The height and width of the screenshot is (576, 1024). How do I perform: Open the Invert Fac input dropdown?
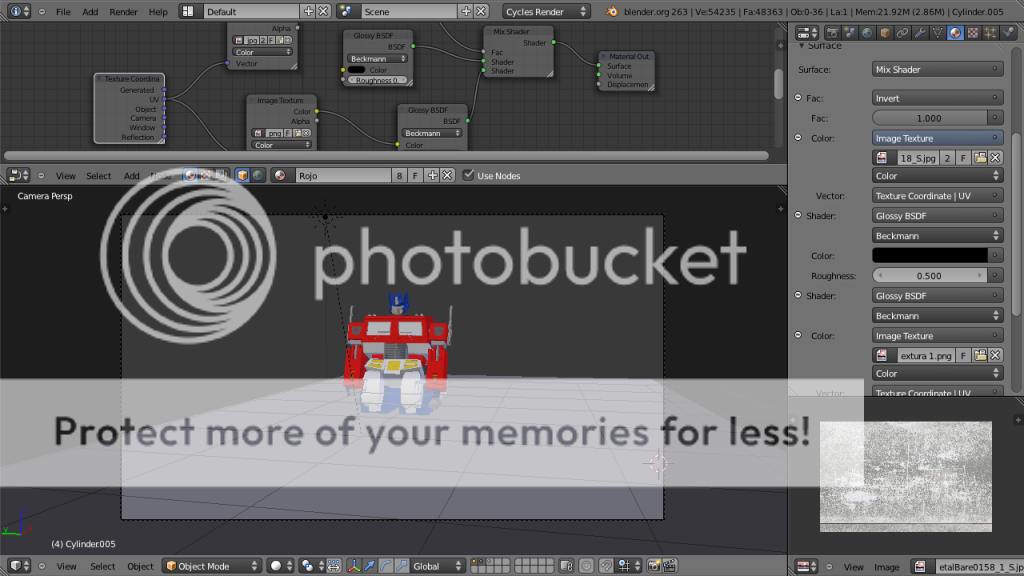pyautogui.click(x=937, y=98)
